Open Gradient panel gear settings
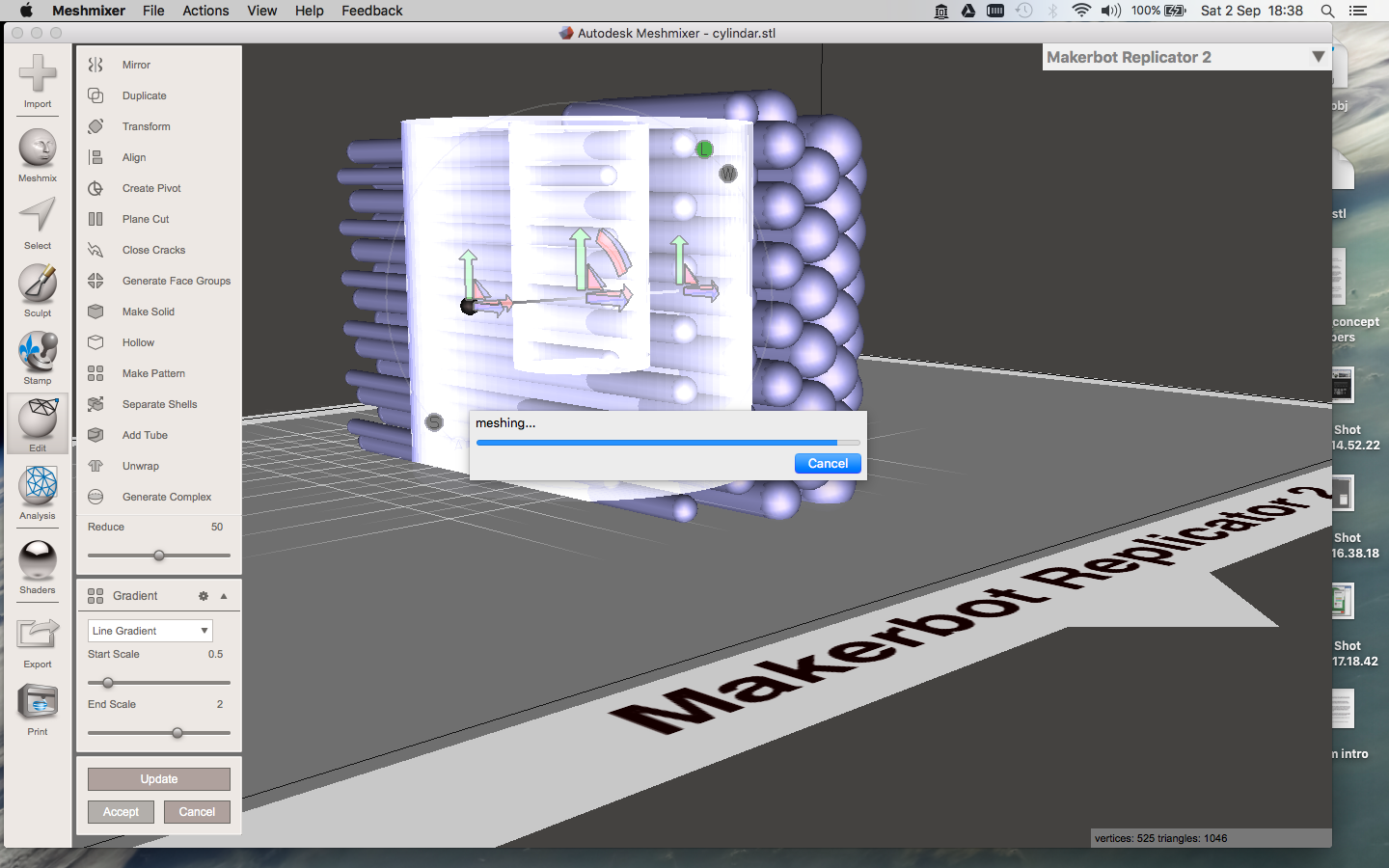The height and width of the screenshot is (868, 1389). pyautogui.click(x=204, y=596)
